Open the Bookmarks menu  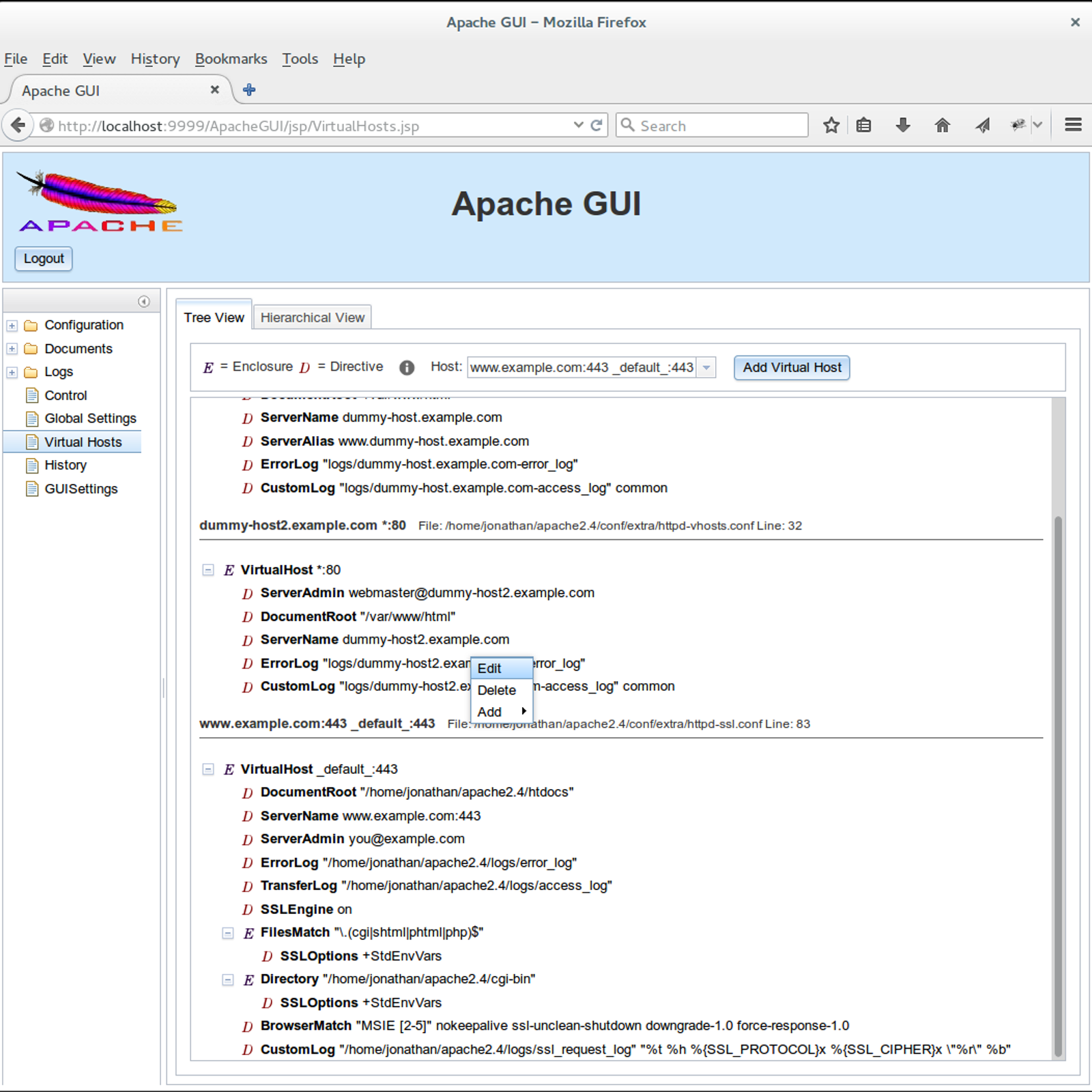231,59
